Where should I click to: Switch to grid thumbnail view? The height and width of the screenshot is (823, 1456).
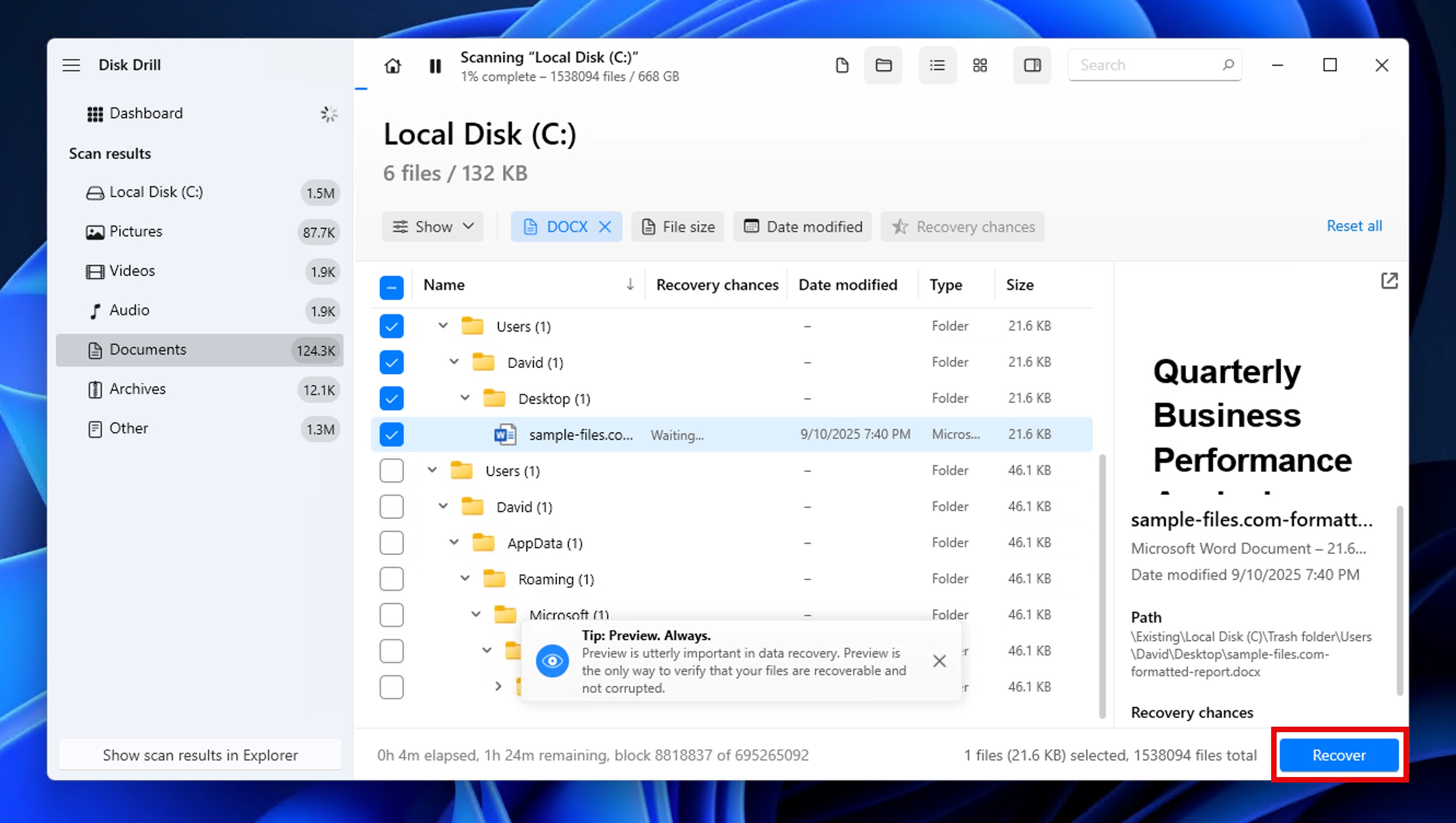coord(980,65)
